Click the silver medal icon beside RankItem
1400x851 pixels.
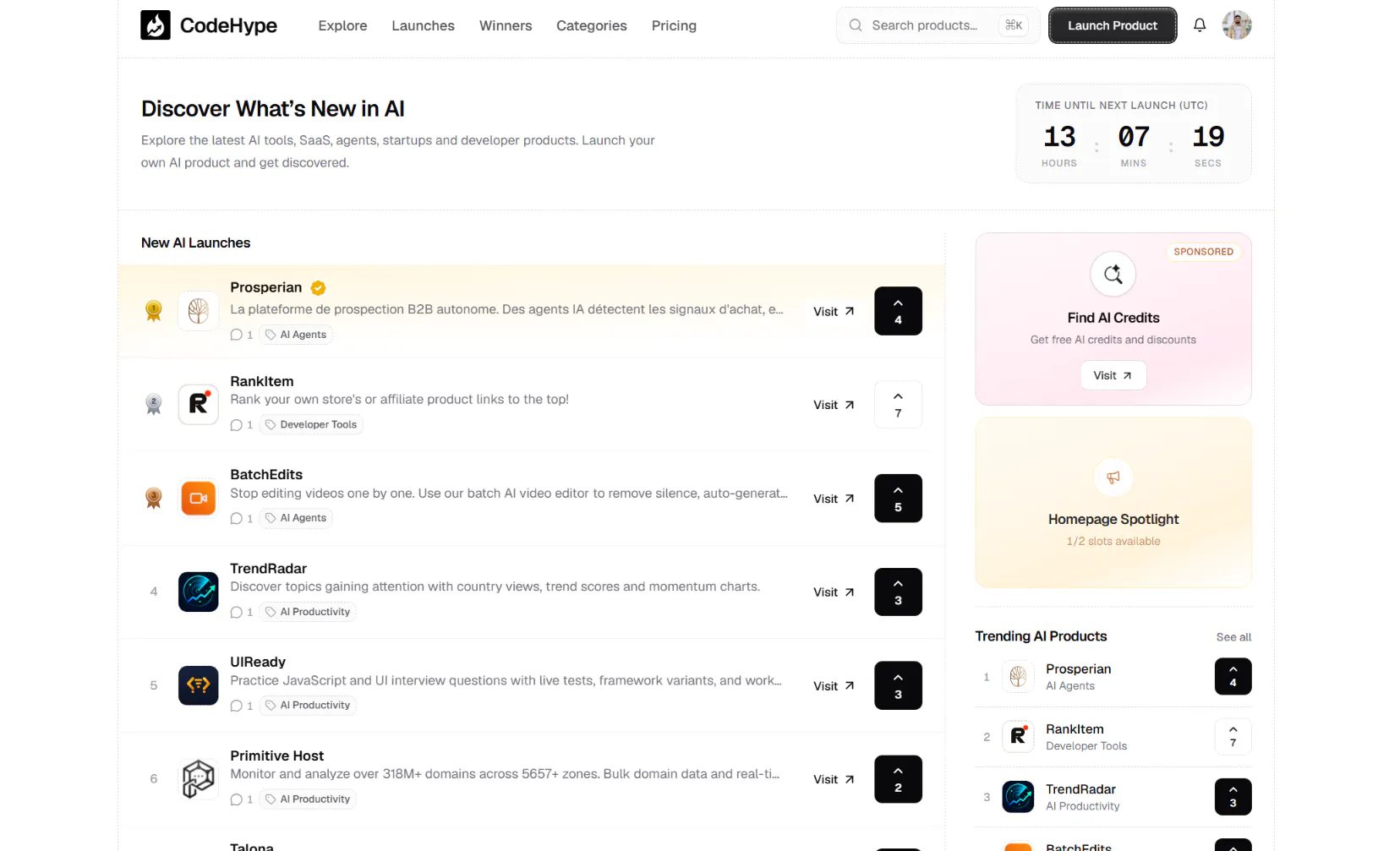(154, 405)
